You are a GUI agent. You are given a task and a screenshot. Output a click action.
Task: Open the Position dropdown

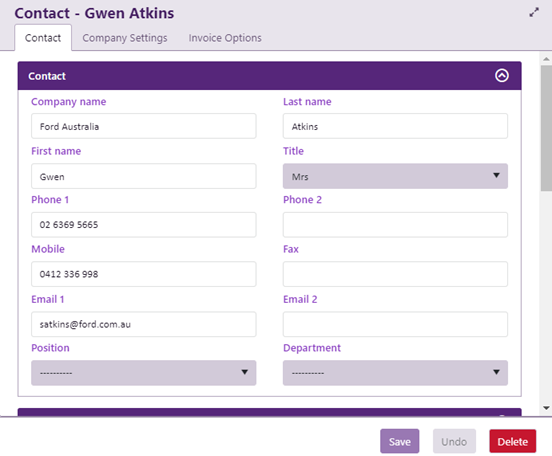tap(144, 373)
